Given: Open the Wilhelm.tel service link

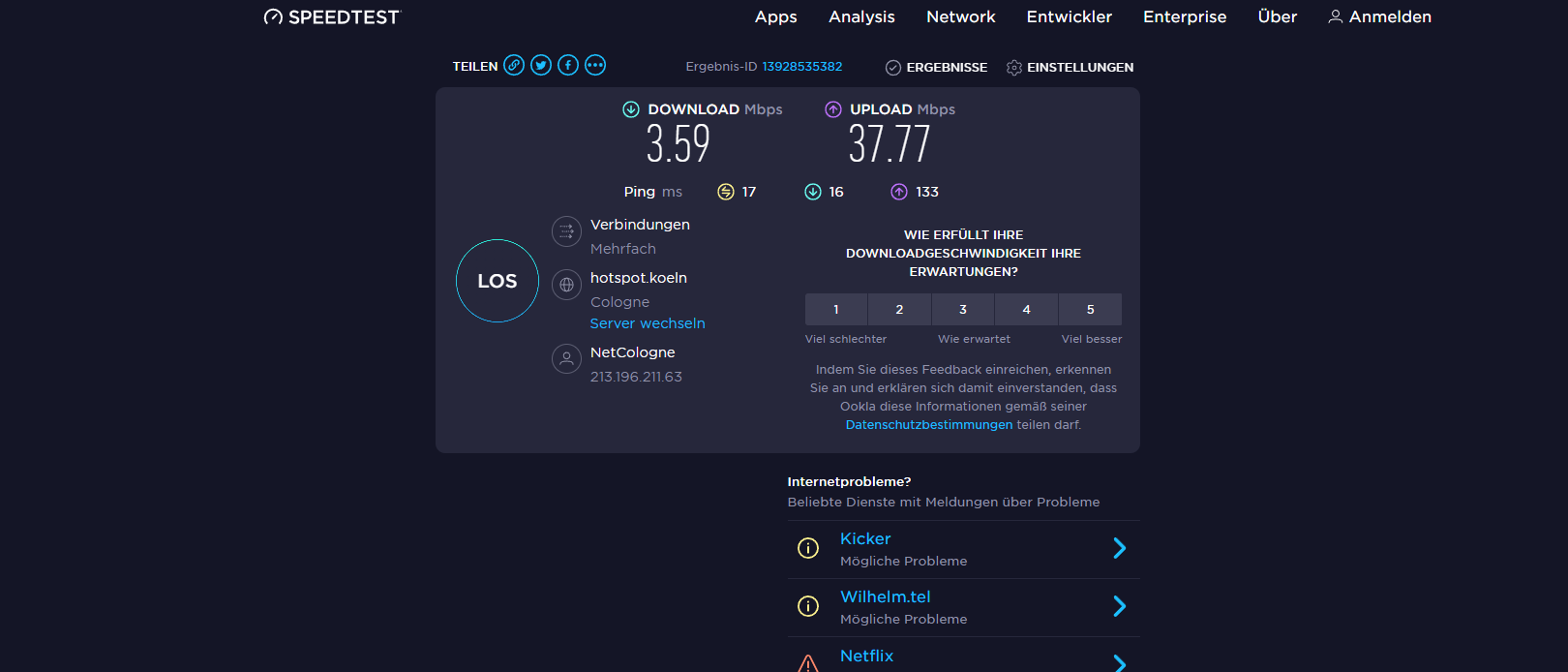Looking at the screenshot, I should (886, 596).
